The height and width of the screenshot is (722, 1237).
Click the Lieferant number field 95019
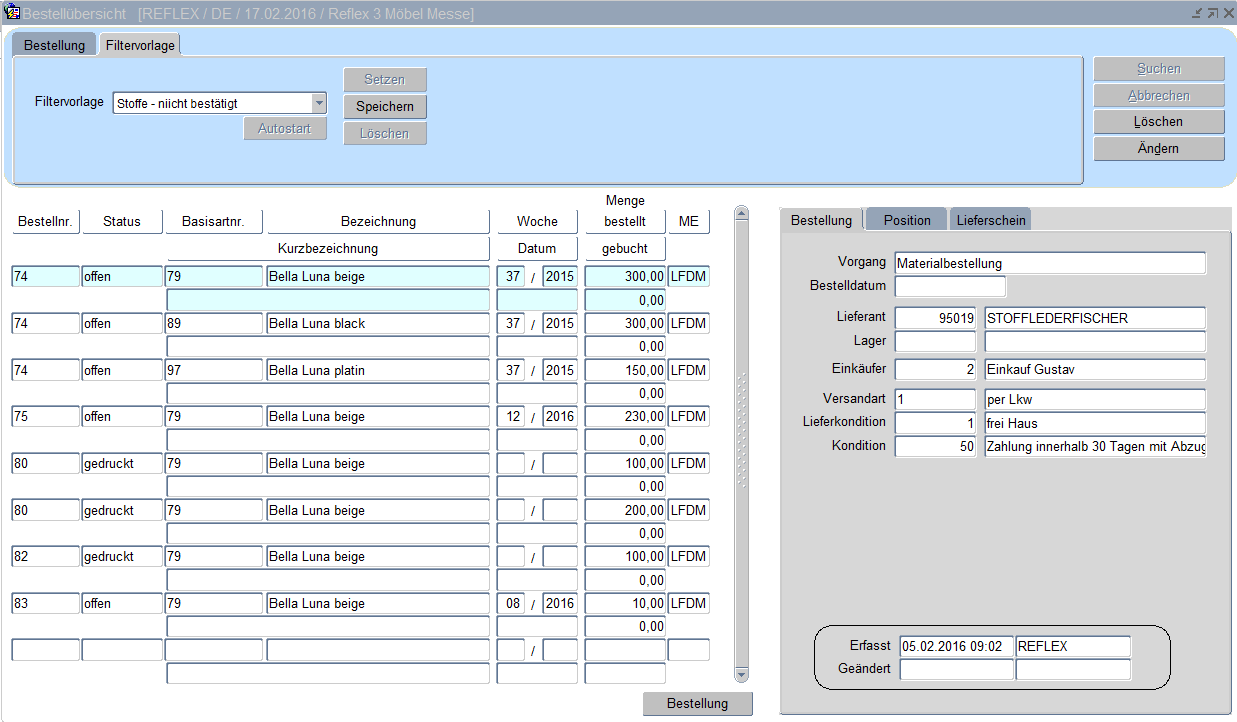tap(934, 319)
